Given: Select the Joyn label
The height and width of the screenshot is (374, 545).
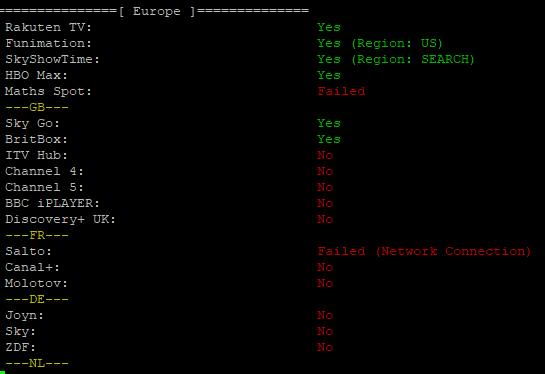Looking at the screenshot, I should pyautogui.click(x=24, y=315).
